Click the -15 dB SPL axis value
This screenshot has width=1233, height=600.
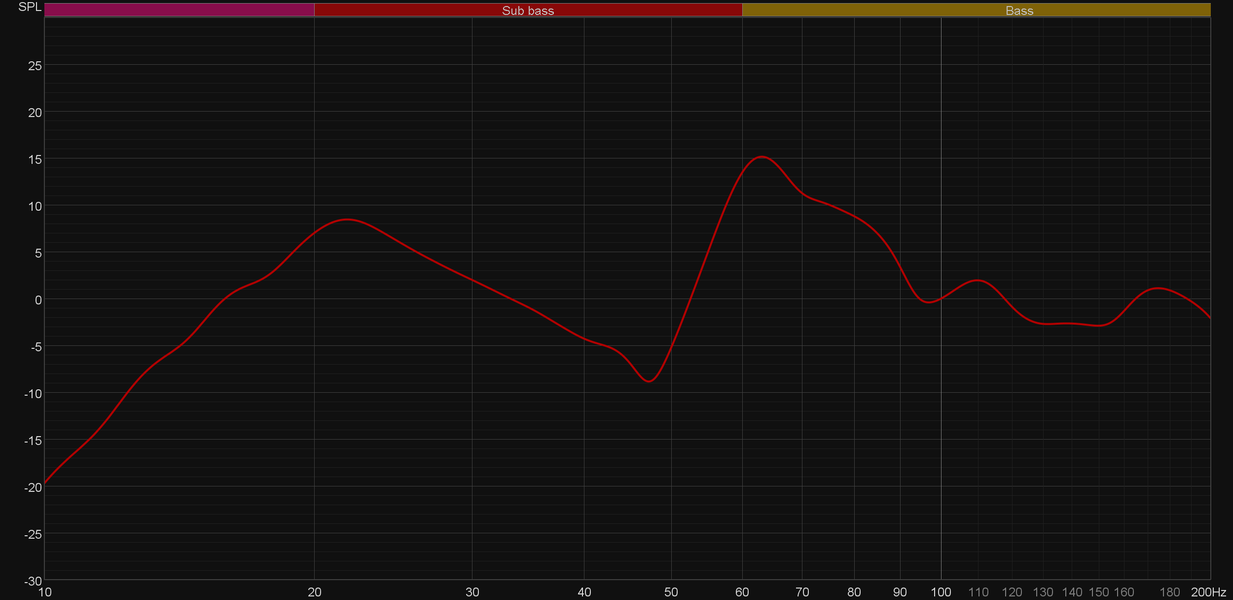pos(32,441)
